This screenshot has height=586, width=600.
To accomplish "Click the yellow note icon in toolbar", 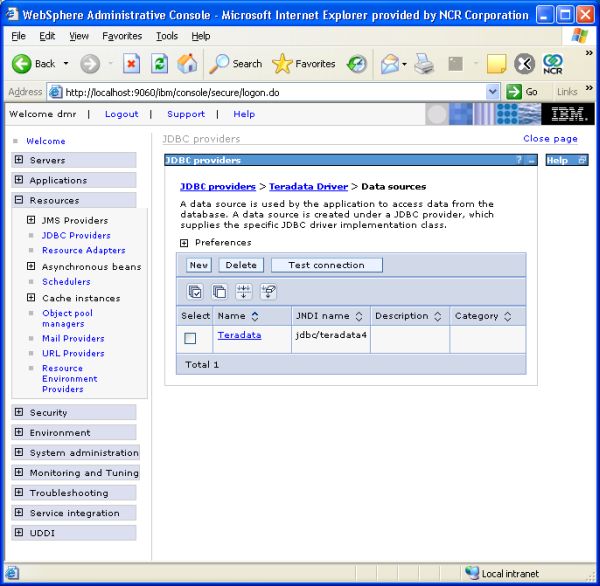I will (496, 64).
